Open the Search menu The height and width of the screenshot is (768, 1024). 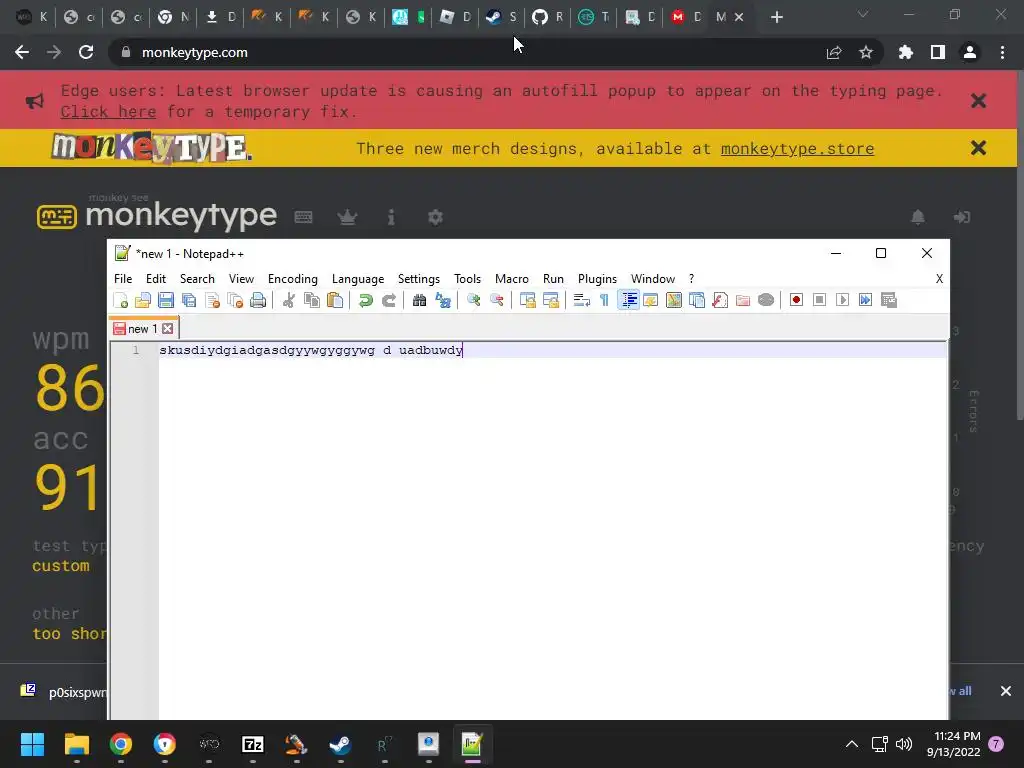[x=197, y=279]
